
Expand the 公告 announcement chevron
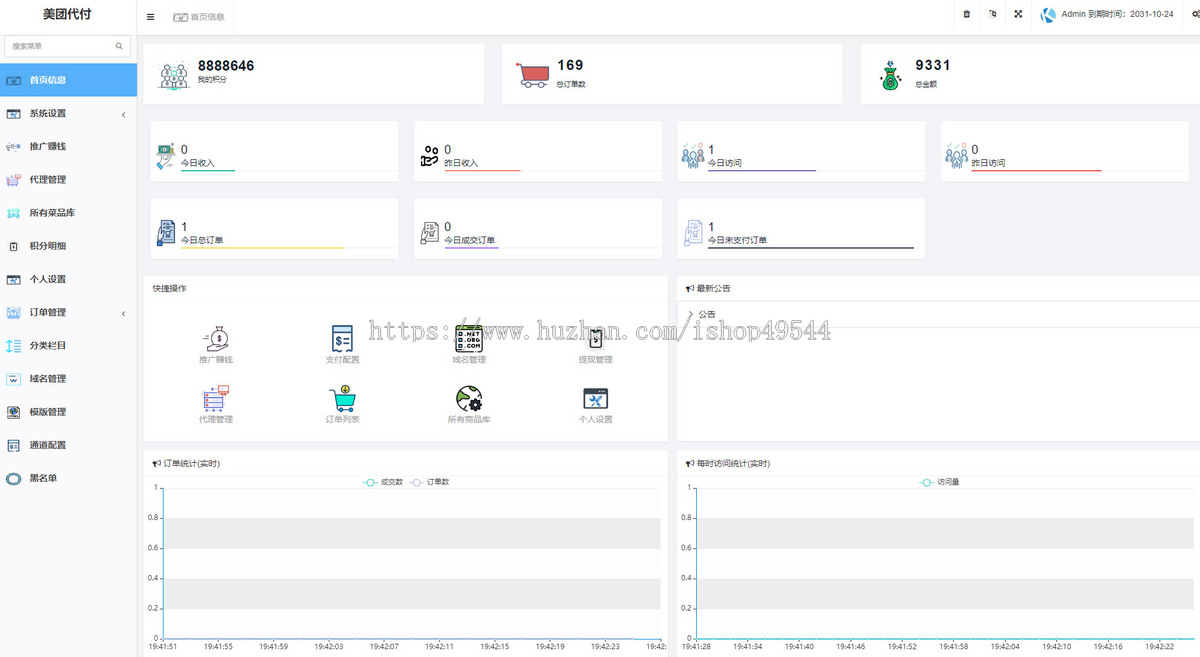[690, 314]
